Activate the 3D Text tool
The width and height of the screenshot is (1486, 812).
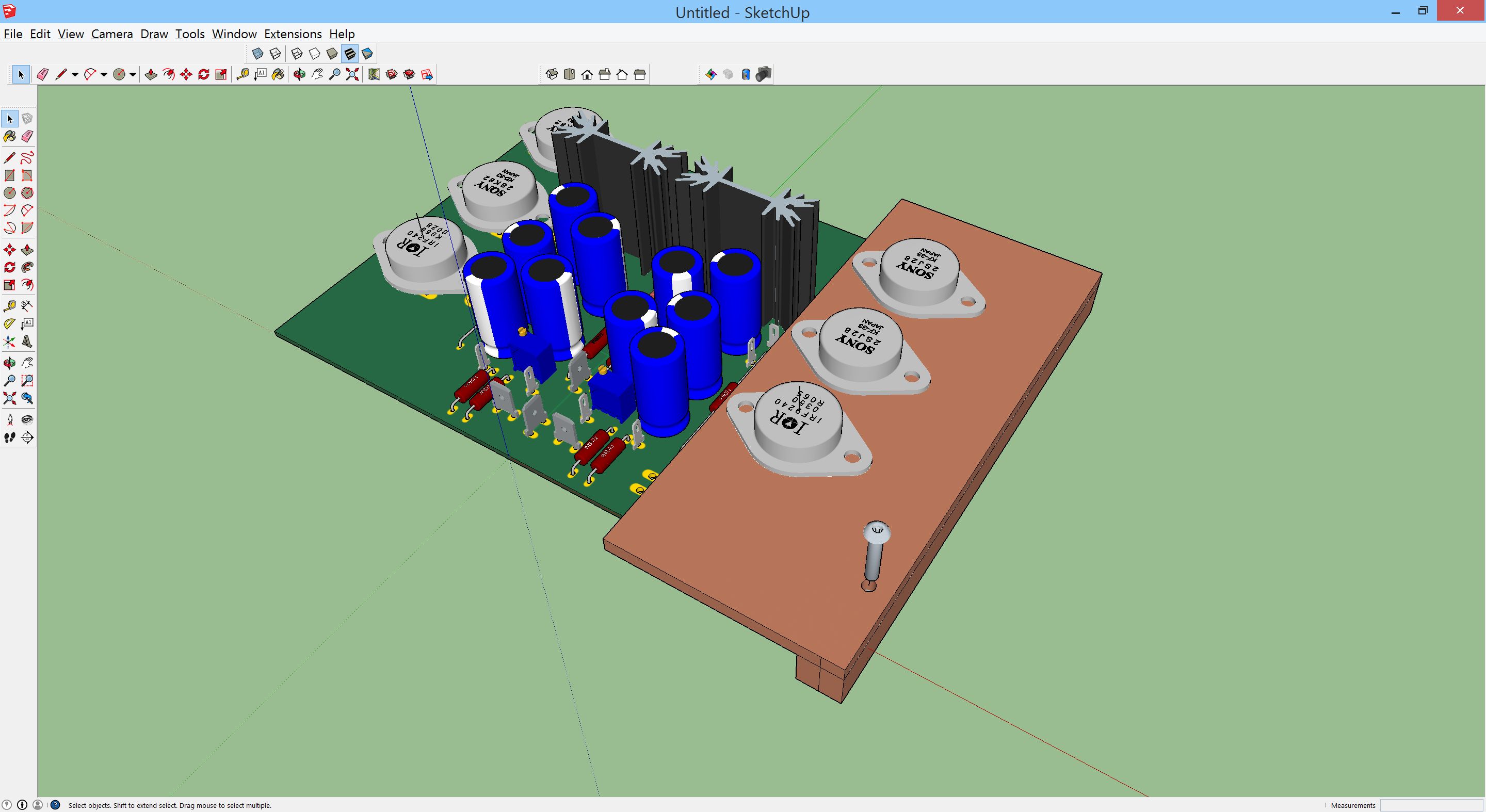coord(27,342)
